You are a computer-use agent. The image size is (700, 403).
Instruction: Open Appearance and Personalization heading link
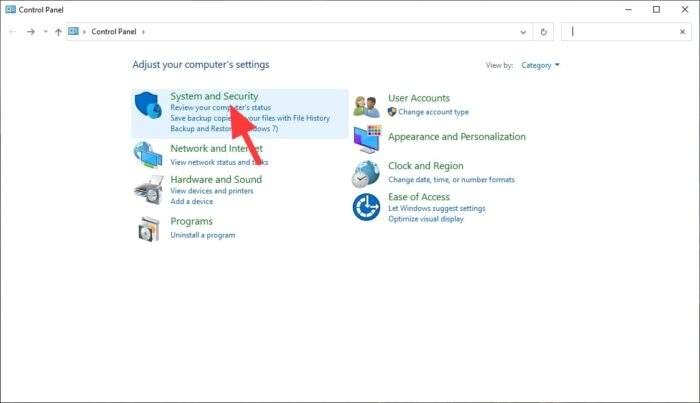click(x=457, y=137)
